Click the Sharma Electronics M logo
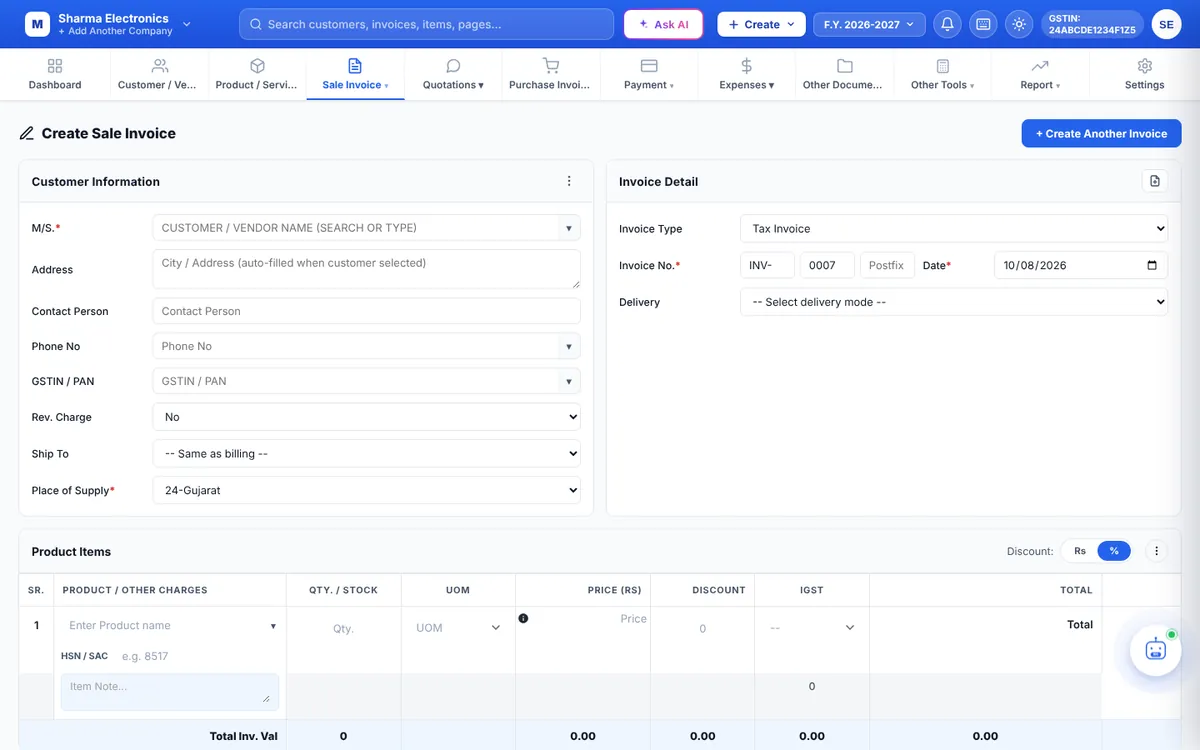The height and width of the screenshot is (750, 1200). click(37, 24)
